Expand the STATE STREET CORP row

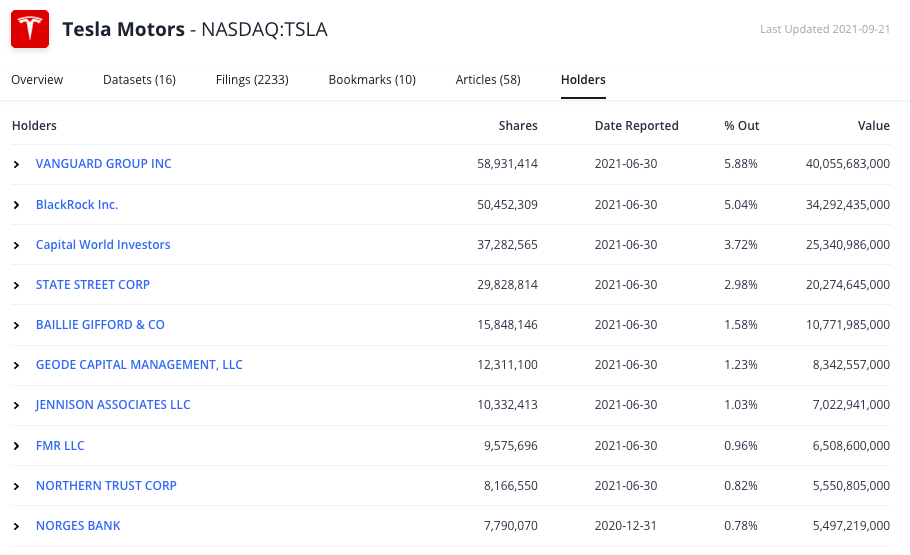coord(16,285)
